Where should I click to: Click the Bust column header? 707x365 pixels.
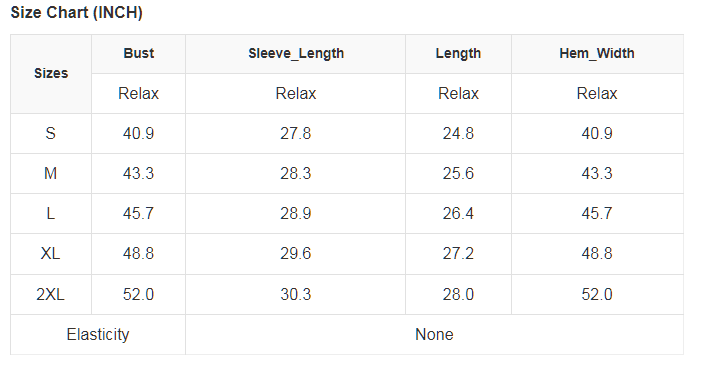pyautogui.click(x=138, y=54)
